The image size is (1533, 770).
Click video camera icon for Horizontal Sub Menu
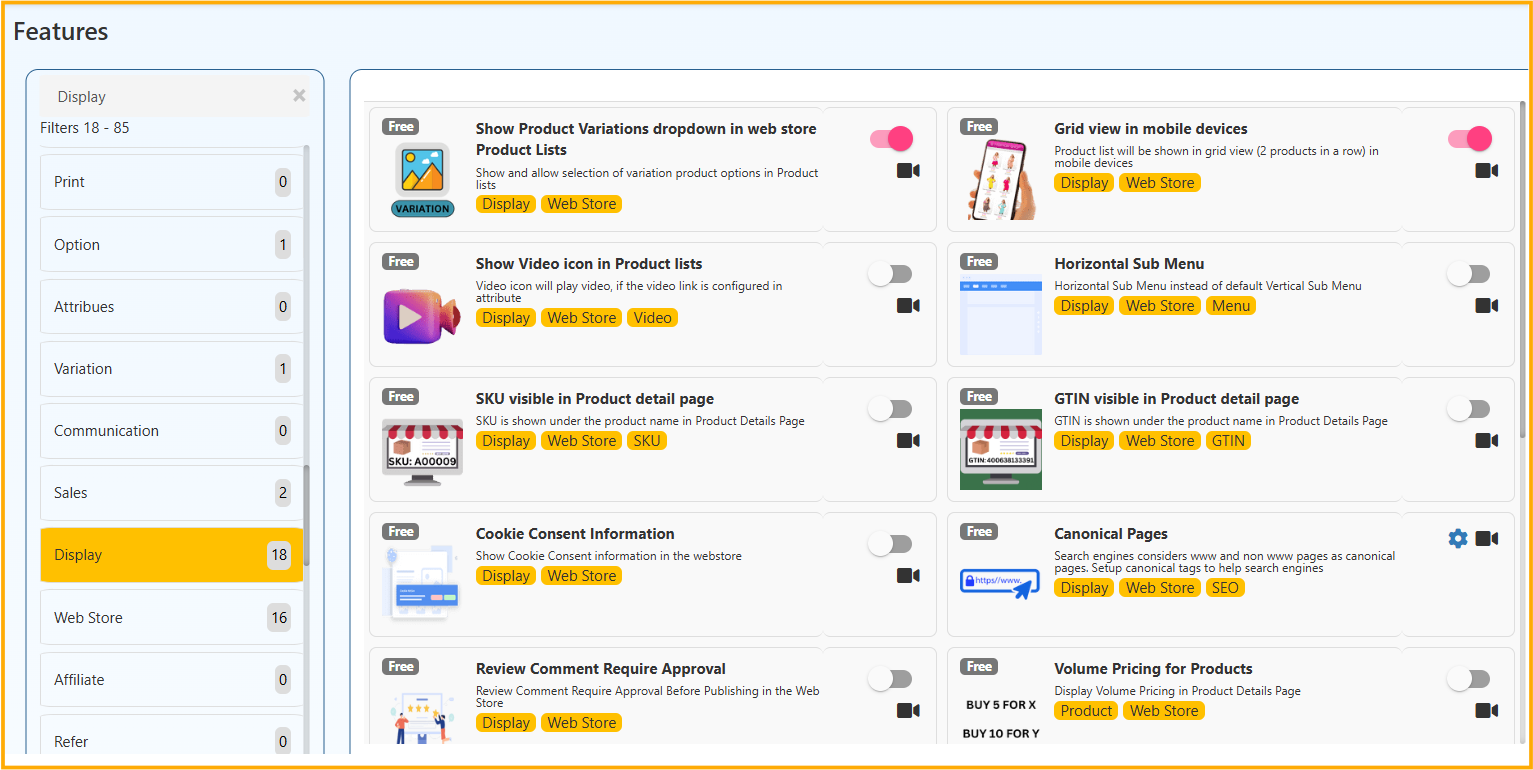click(1487, 306)
